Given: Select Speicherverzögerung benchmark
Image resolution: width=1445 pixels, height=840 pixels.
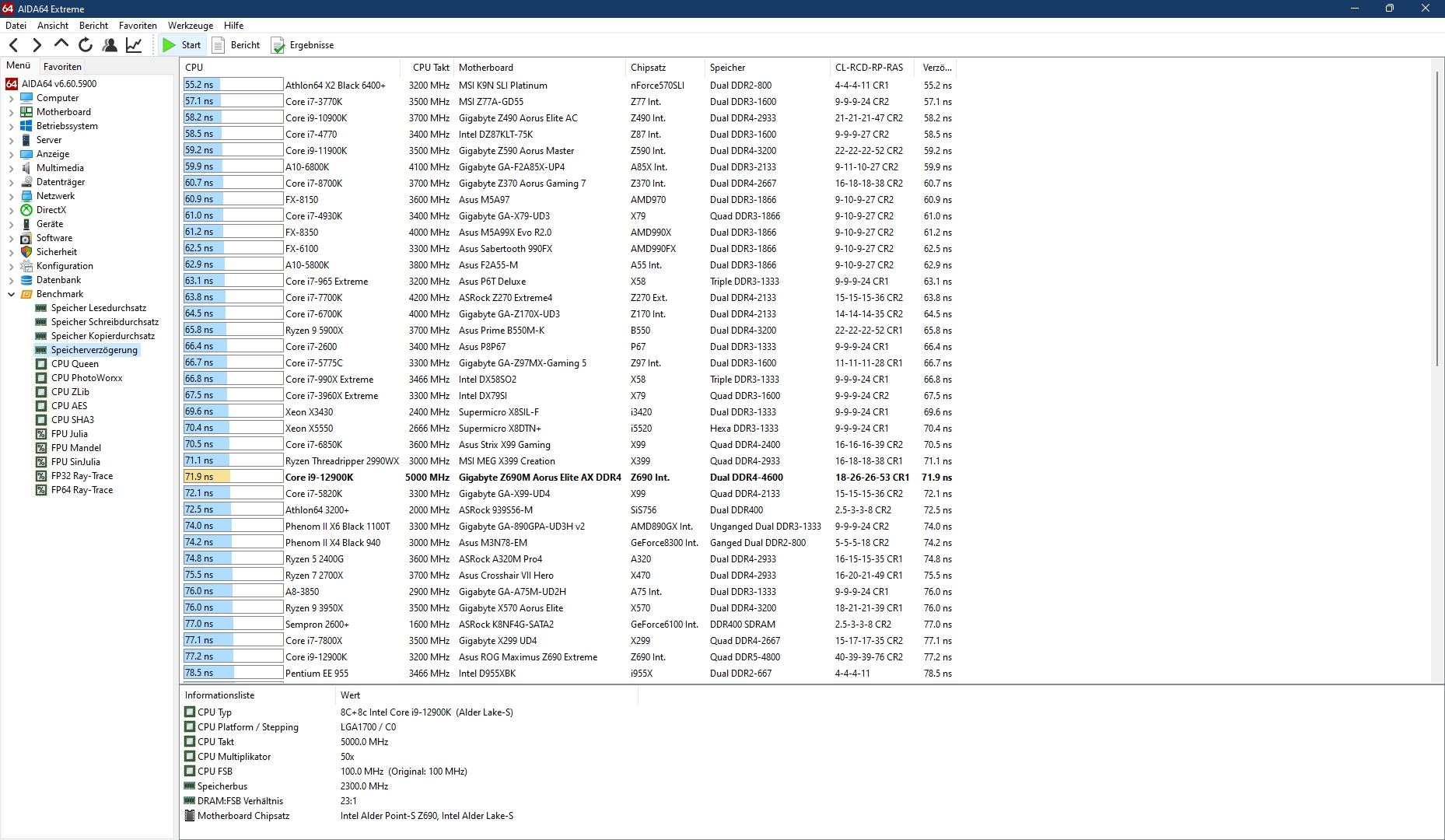Looking at the screenshot, I should (86, 350).
